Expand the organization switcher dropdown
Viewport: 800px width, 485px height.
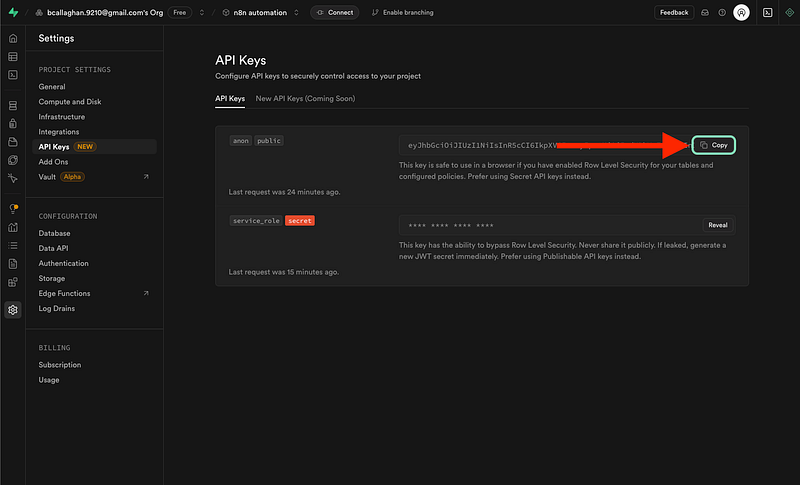(201, 12)
